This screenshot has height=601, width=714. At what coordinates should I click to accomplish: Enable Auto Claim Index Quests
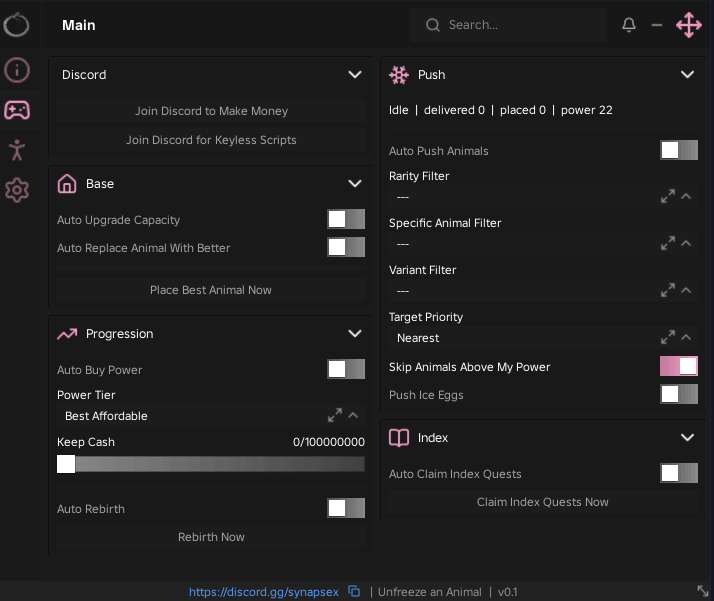pos(679,473)
